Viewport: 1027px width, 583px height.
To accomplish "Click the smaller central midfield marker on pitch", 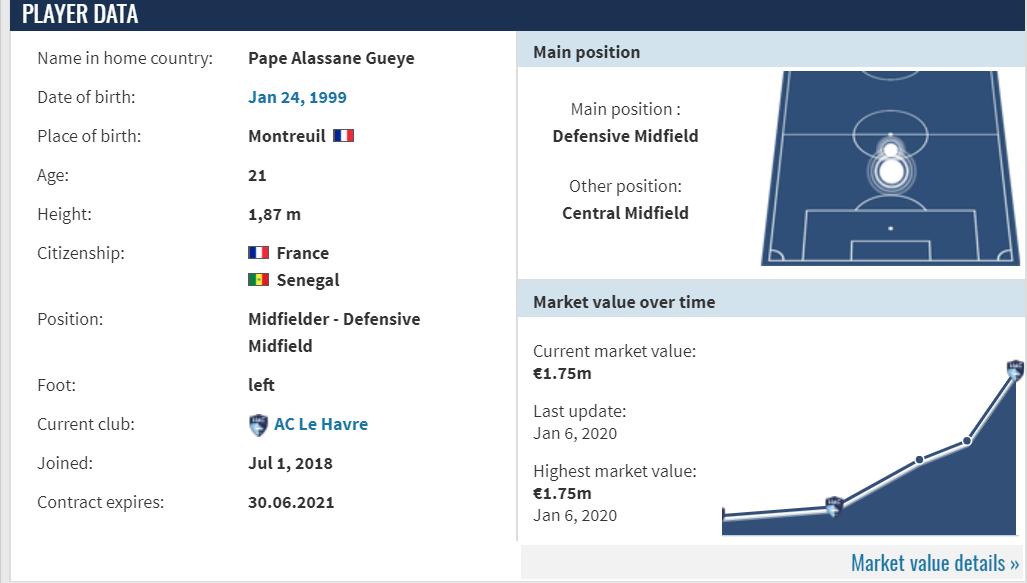I will point(890,150).
